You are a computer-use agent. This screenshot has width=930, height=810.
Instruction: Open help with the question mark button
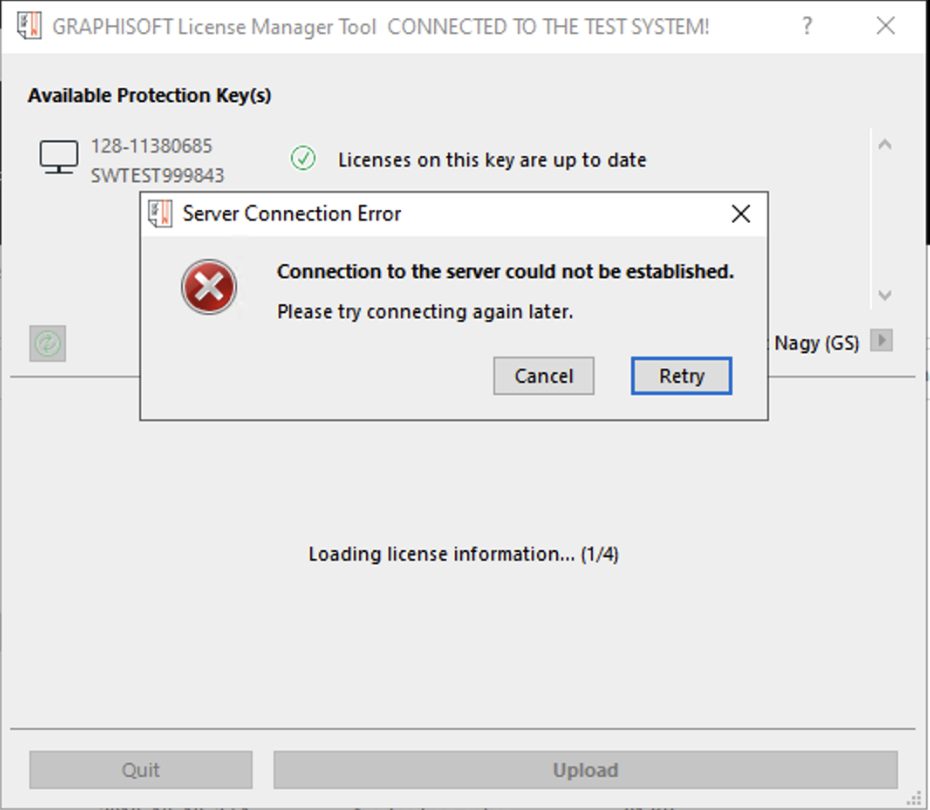pyautogui.click(x=807, y=25)
